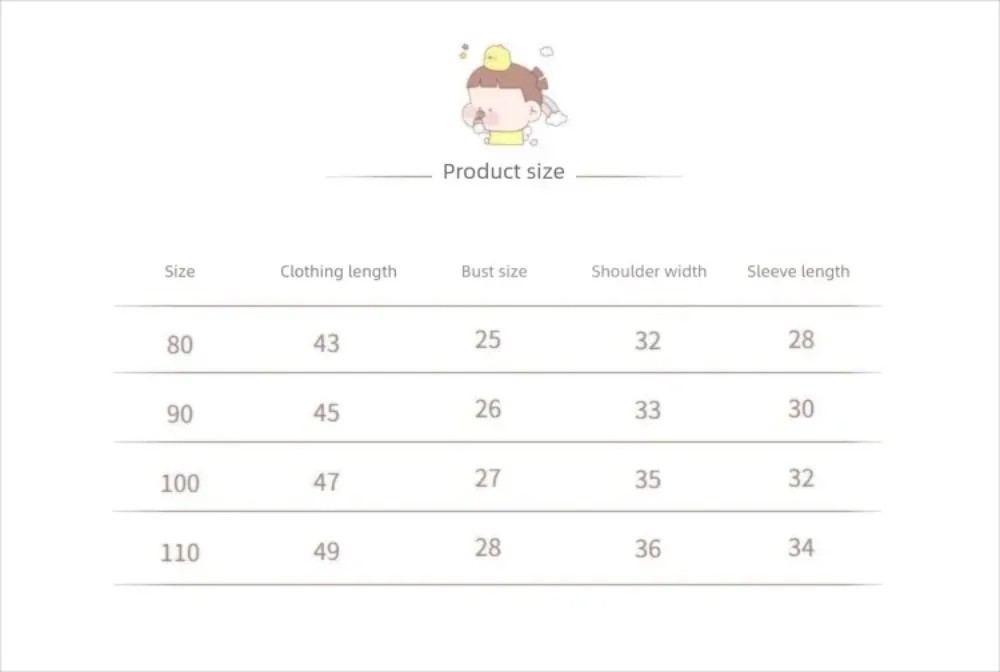Select shoulder width value 33
The width and height of the screenshot is (1000, 672).
tap(648, 410)
